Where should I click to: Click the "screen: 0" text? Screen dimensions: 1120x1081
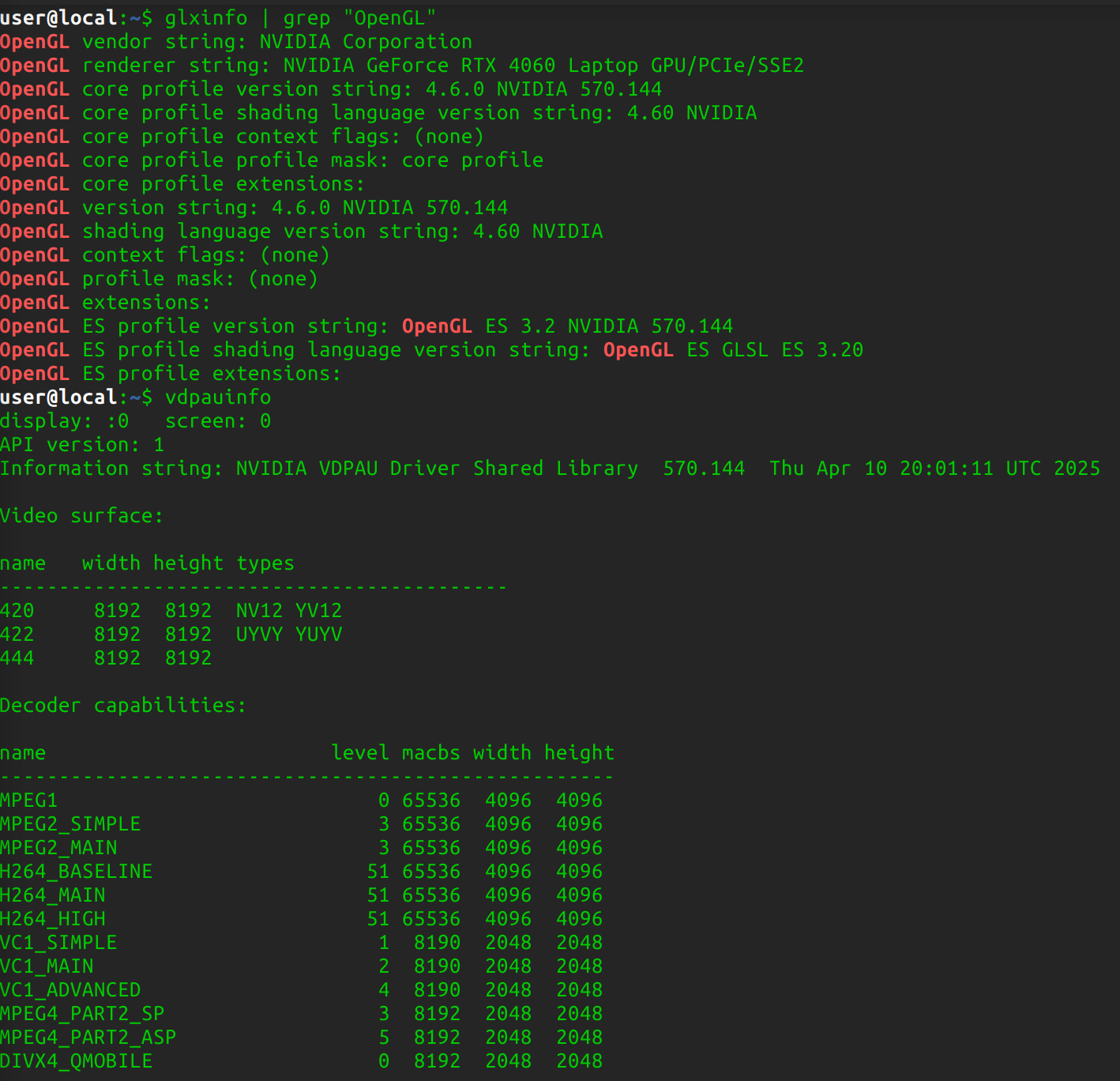coord(218,421)
